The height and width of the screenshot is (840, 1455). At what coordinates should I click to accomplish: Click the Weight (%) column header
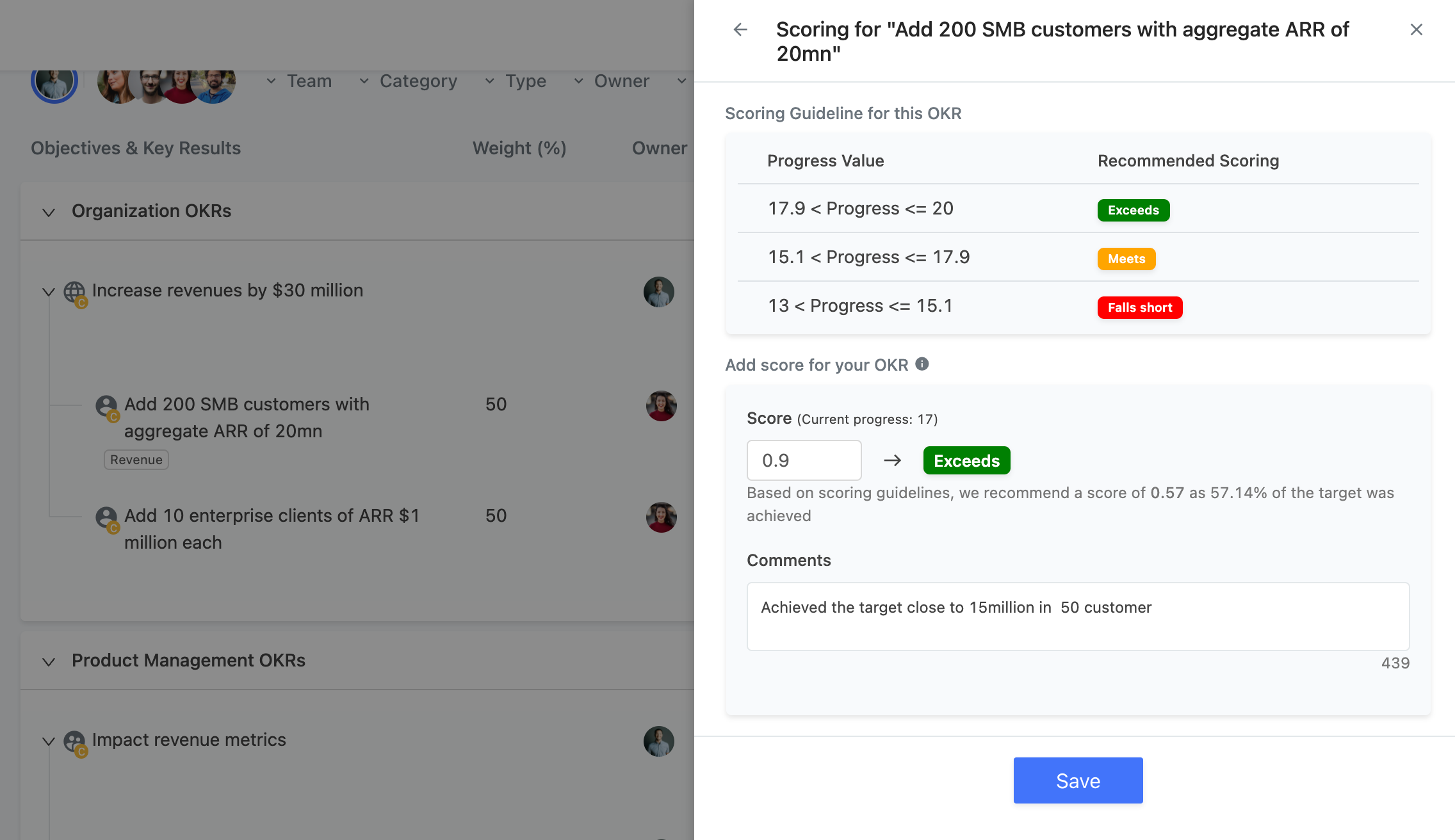pos(519,149)
